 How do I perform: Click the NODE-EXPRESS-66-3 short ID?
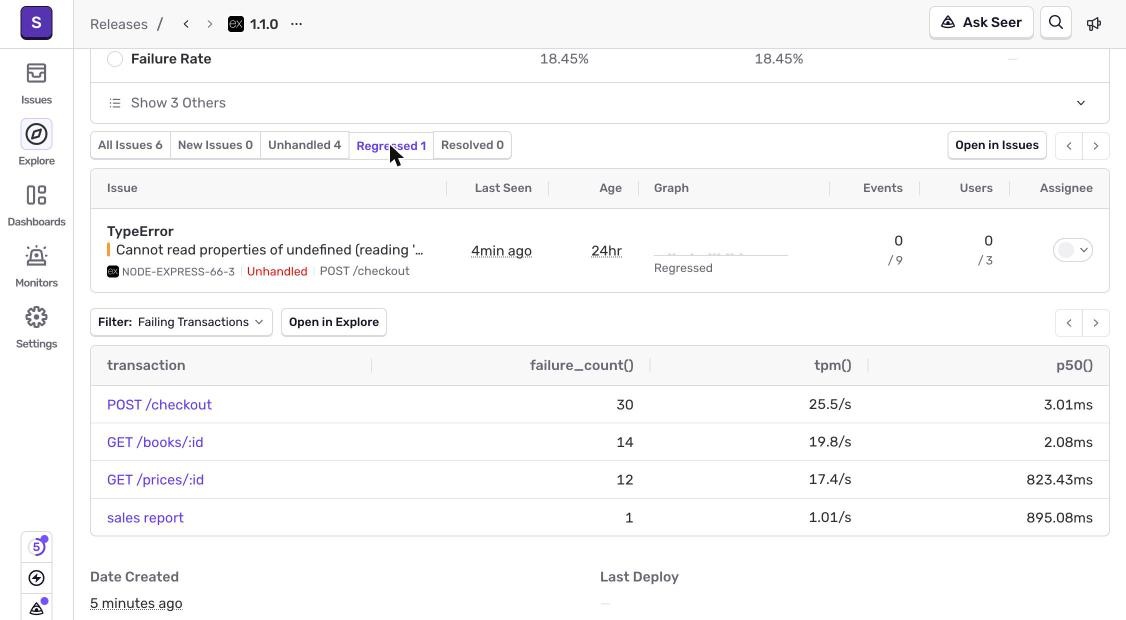178,272
